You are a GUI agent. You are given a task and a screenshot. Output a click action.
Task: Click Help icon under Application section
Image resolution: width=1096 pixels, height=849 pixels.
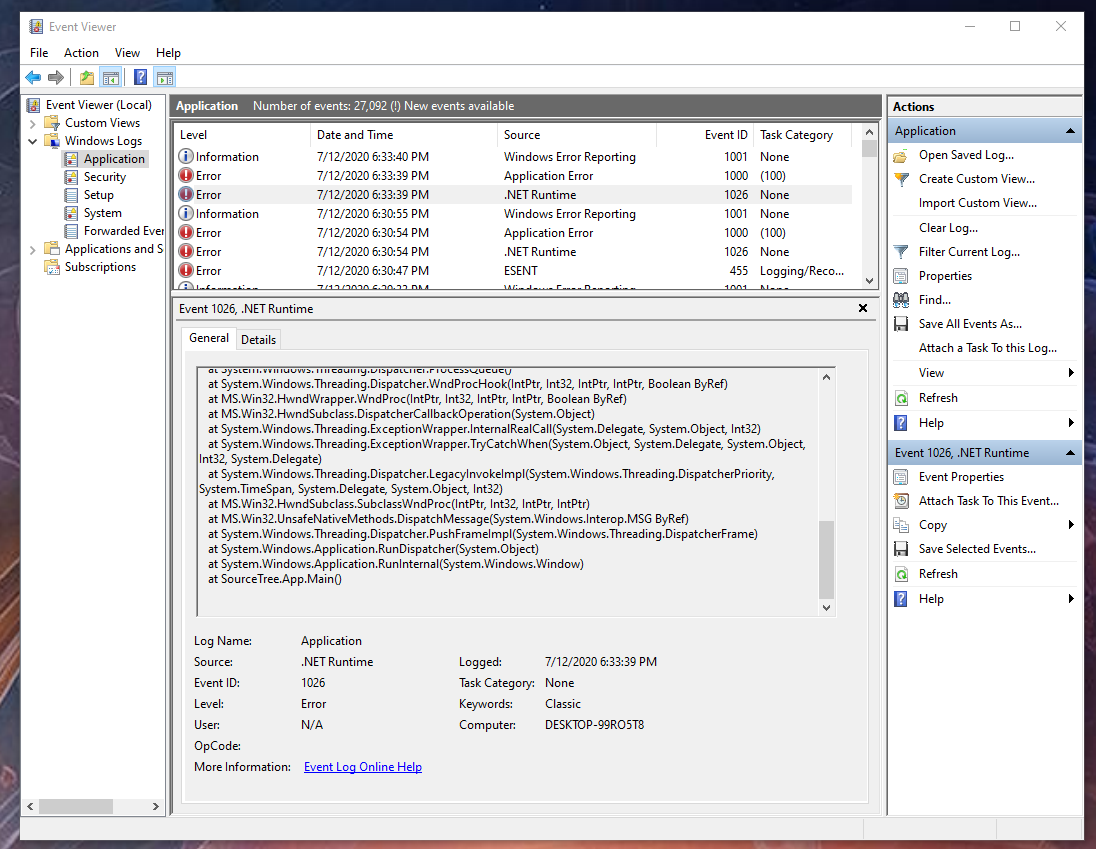point(901,423)
